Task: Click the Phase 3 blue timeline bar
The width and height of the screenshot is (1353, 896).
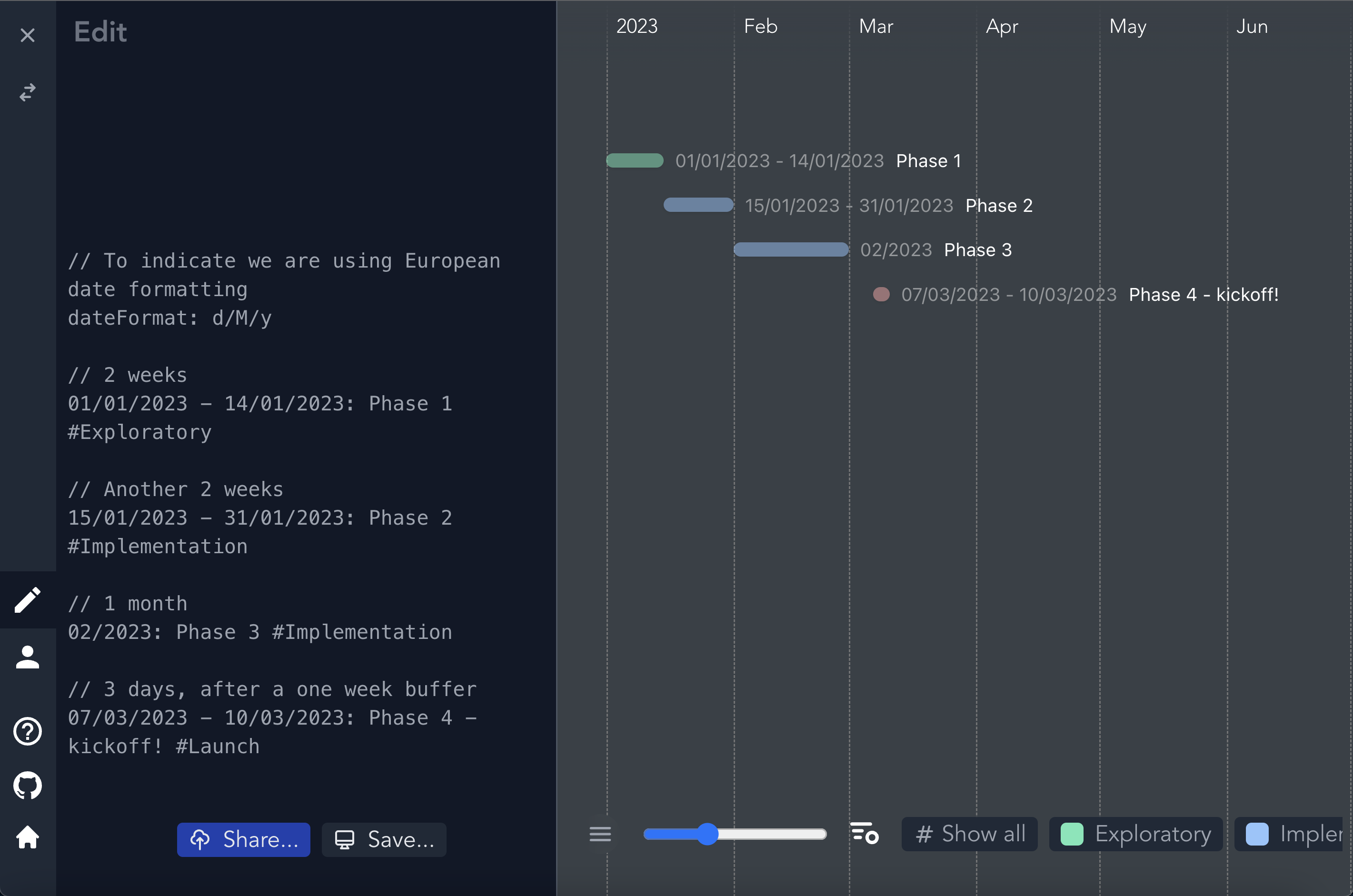Action: (x=791, y=250)
